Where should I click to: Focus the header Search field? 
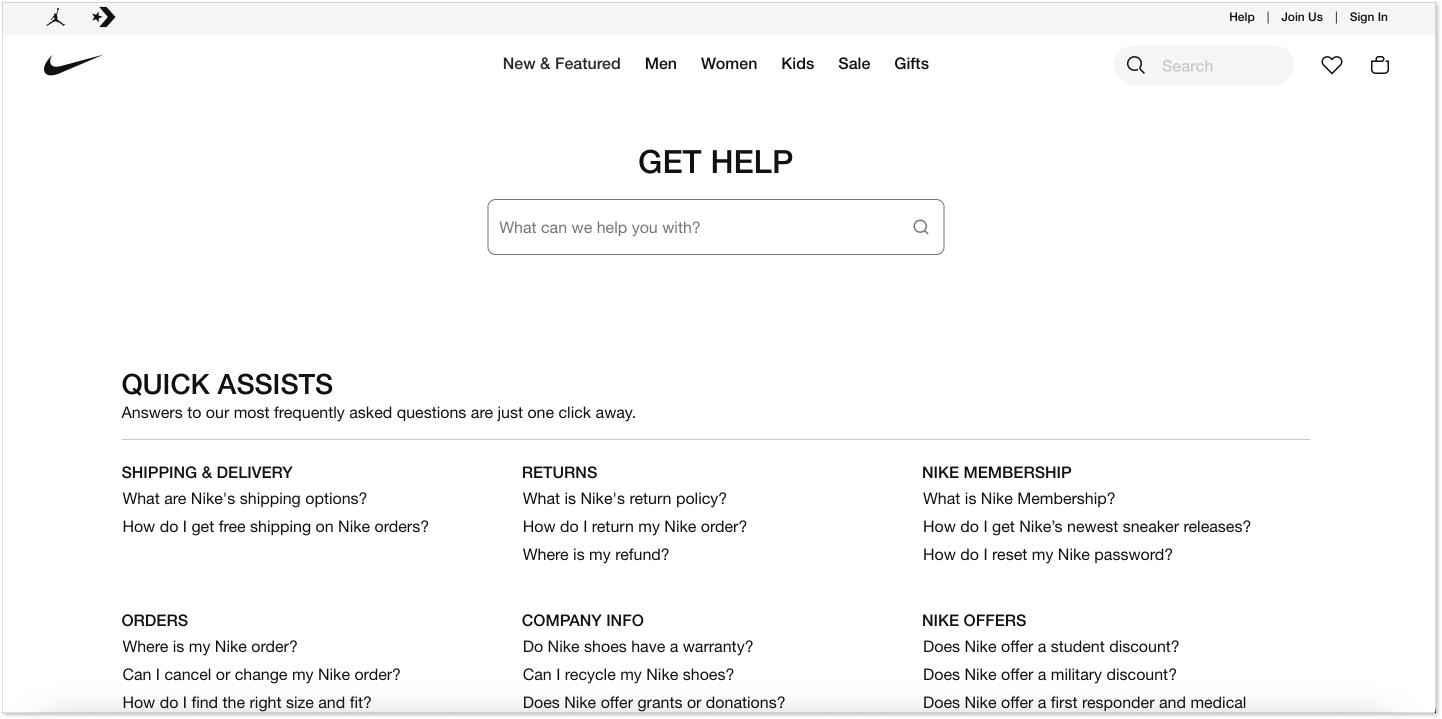point(1203,65)
